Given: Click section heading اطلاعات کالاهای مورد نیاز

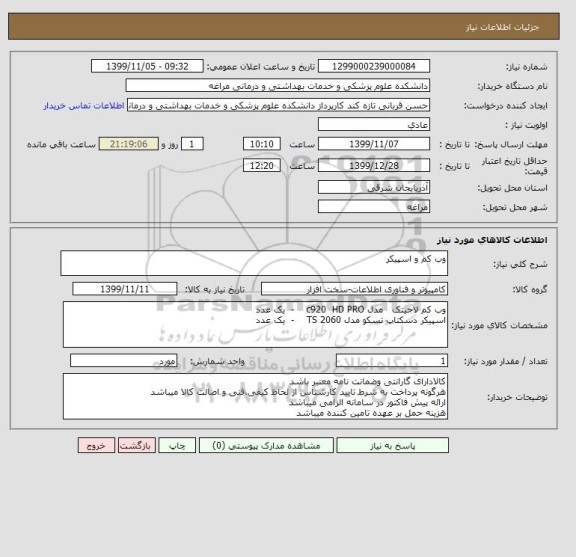Looking at the screenshot, I should (492, 240).
